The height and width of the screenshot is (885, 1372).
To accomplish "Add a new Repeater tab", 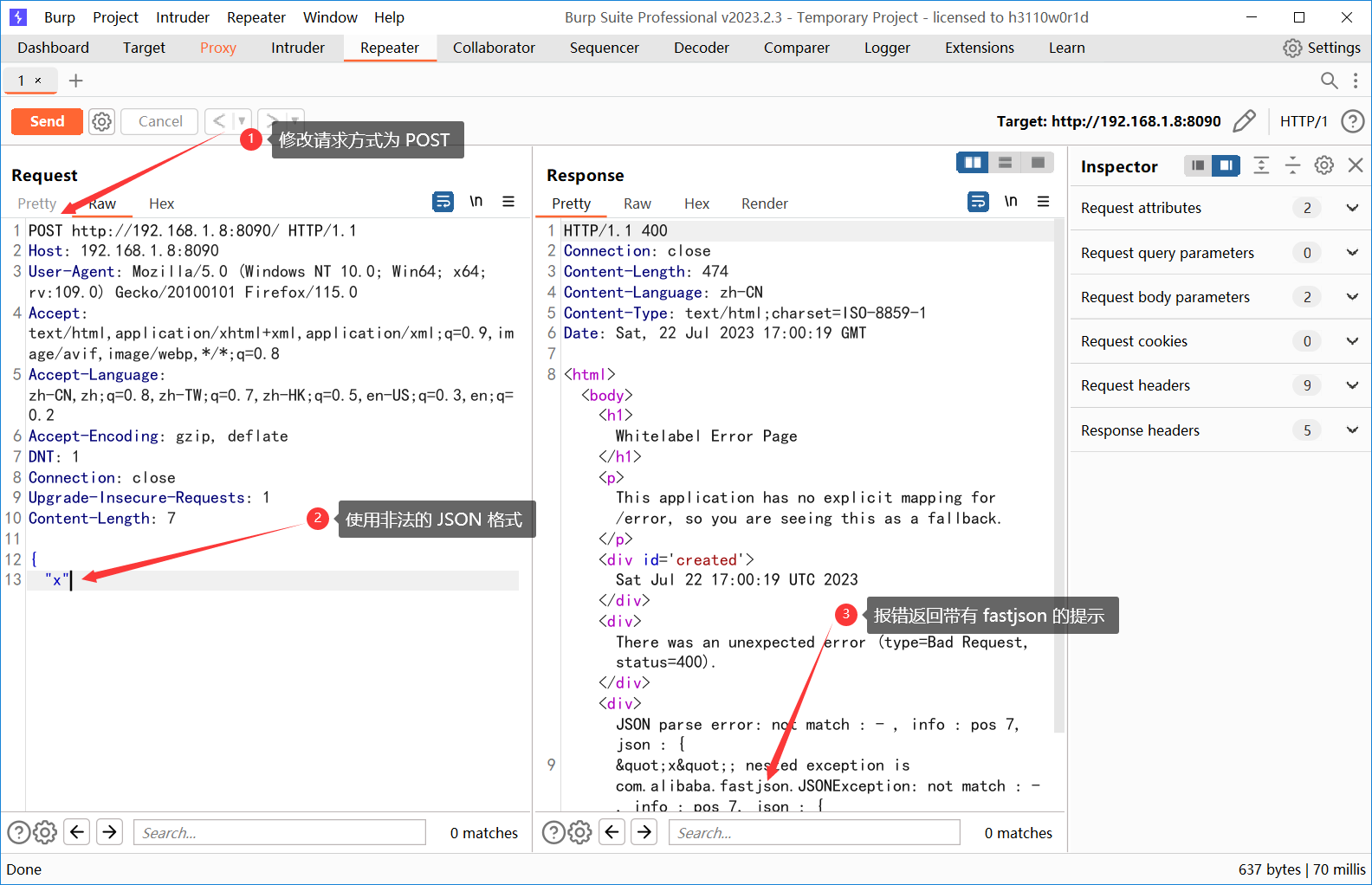I will [x=76, y=81].
